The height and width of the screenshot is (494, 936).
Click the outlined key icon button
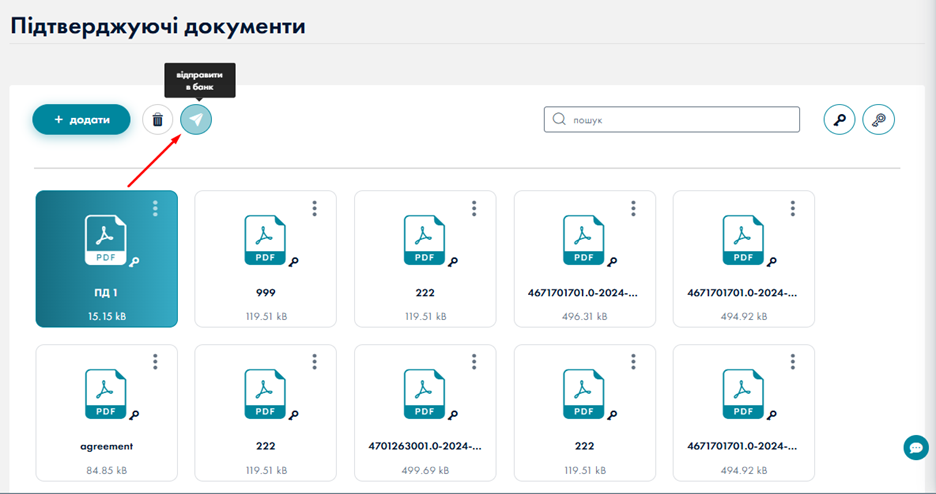878,120
